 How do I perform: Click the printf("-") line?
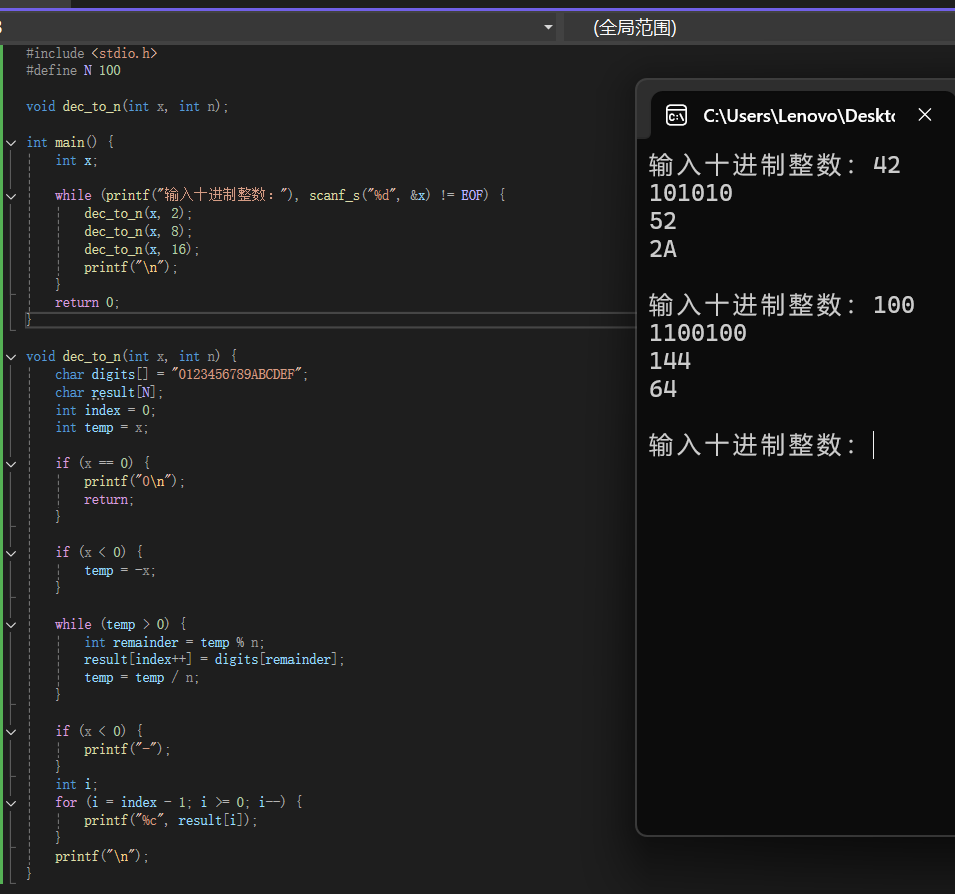point(127,750)
